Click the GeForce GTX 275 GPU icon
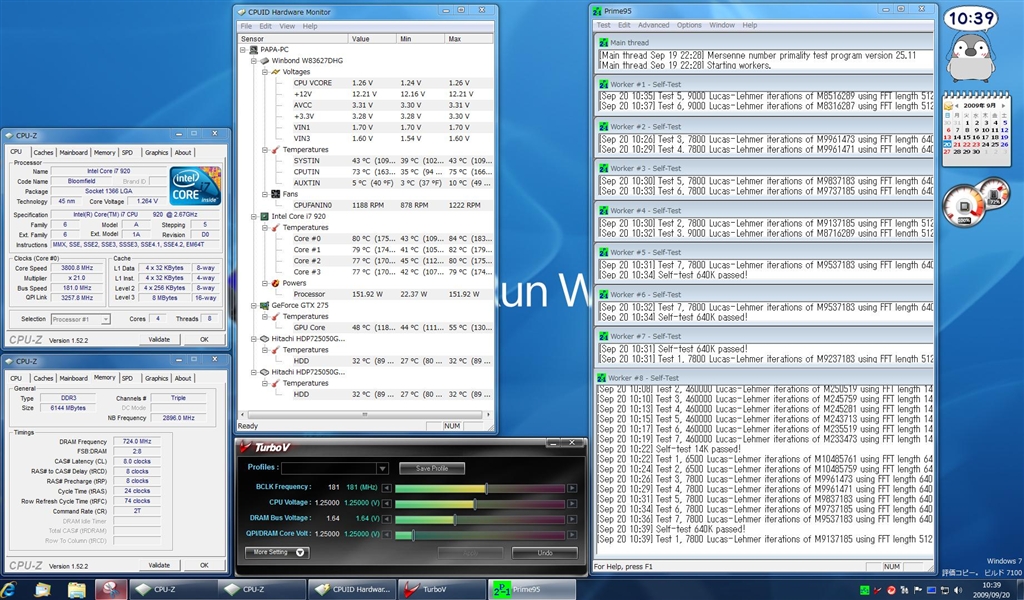Image resolution: width=1024 pixels, height=600 pixels. tap(264, 306)
